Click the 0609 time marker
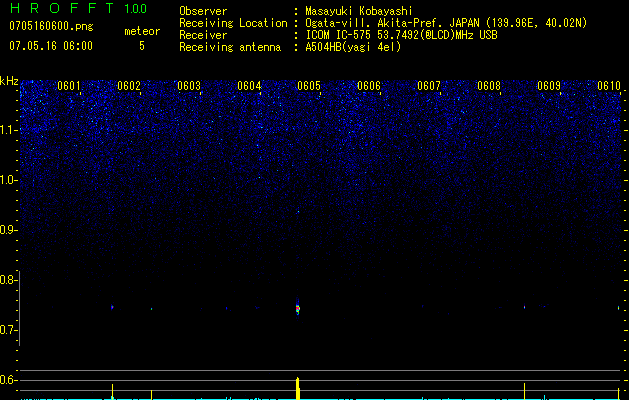The height and width of the screenshot is (400, 629). (x=549, y=86)
